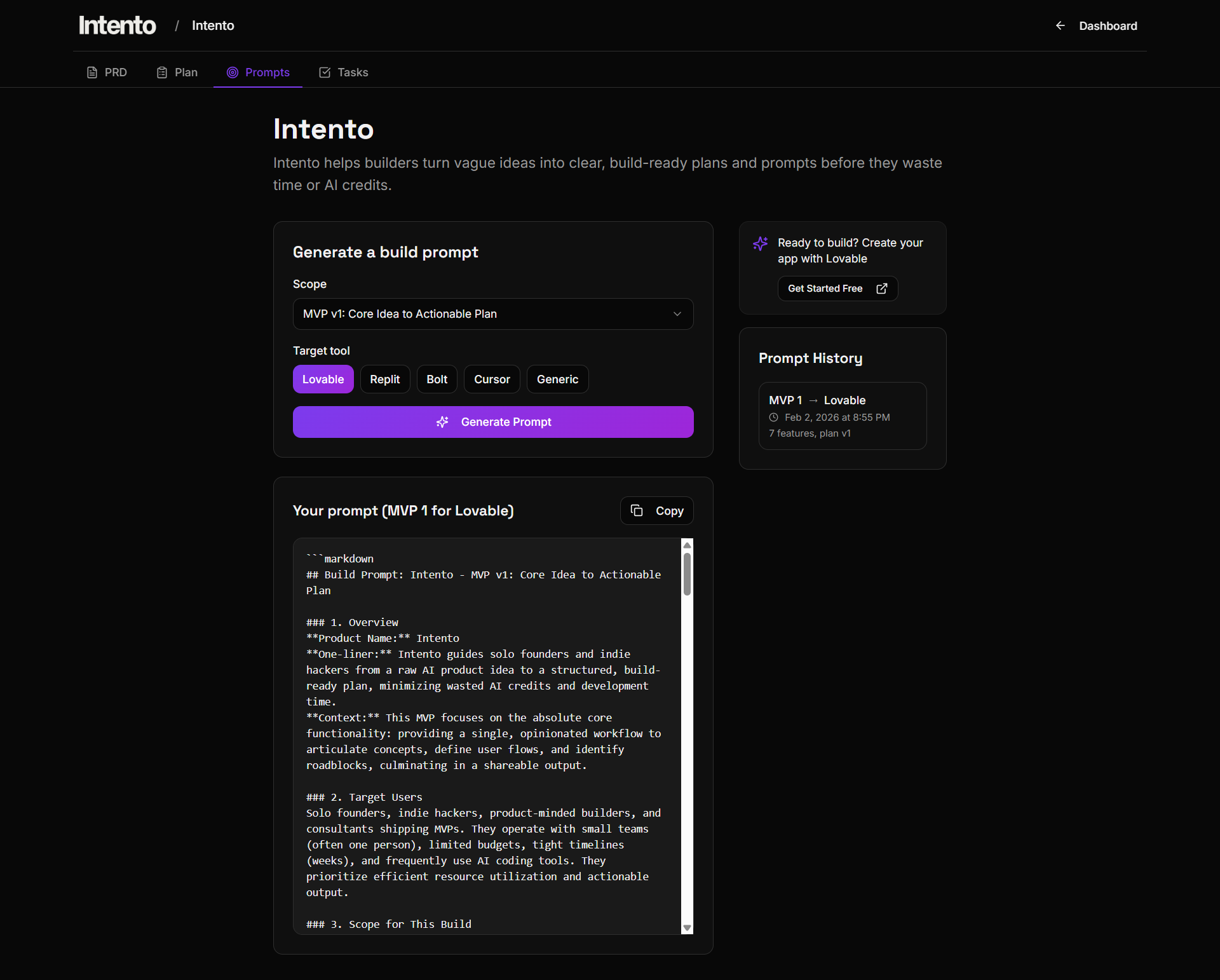Select Cursor as the target tool

coord(492,379)
